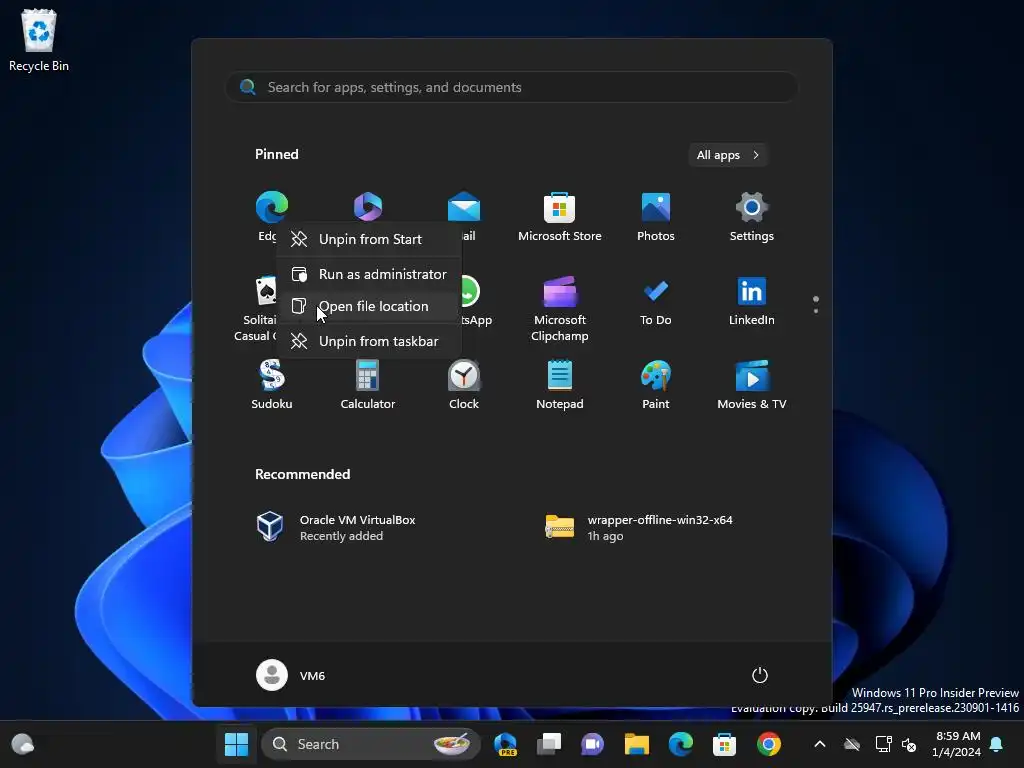Launch Microsoft 365 Copilot pinned icon
This screenshot has height=768, width=1024.
tap(368, 206)
